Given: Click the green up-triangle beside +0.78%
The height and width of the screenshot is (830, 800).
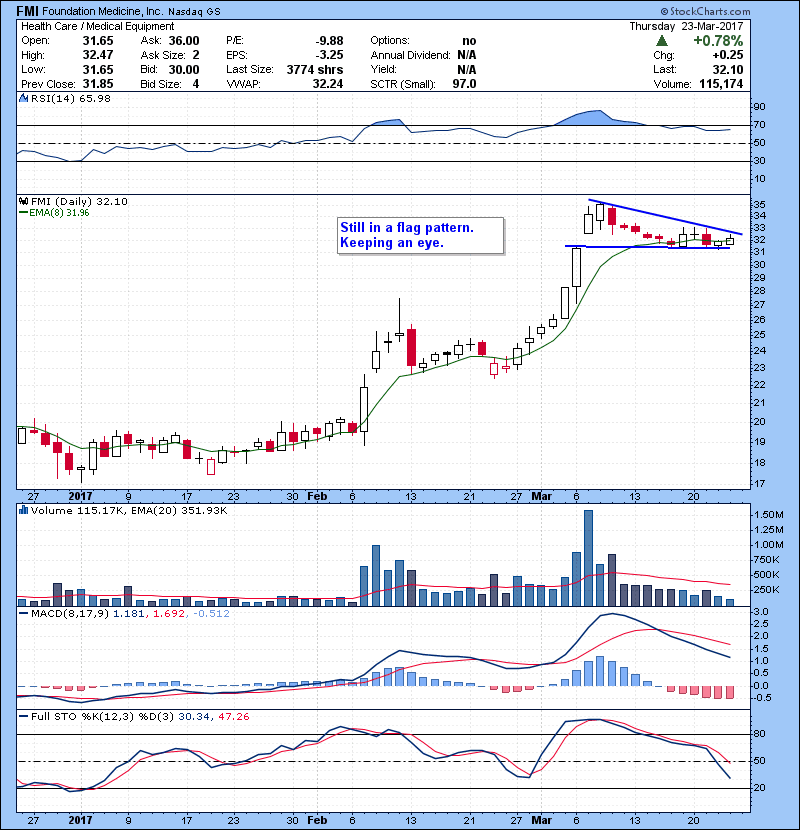Looking at the screenshot, I should (661, 41).
